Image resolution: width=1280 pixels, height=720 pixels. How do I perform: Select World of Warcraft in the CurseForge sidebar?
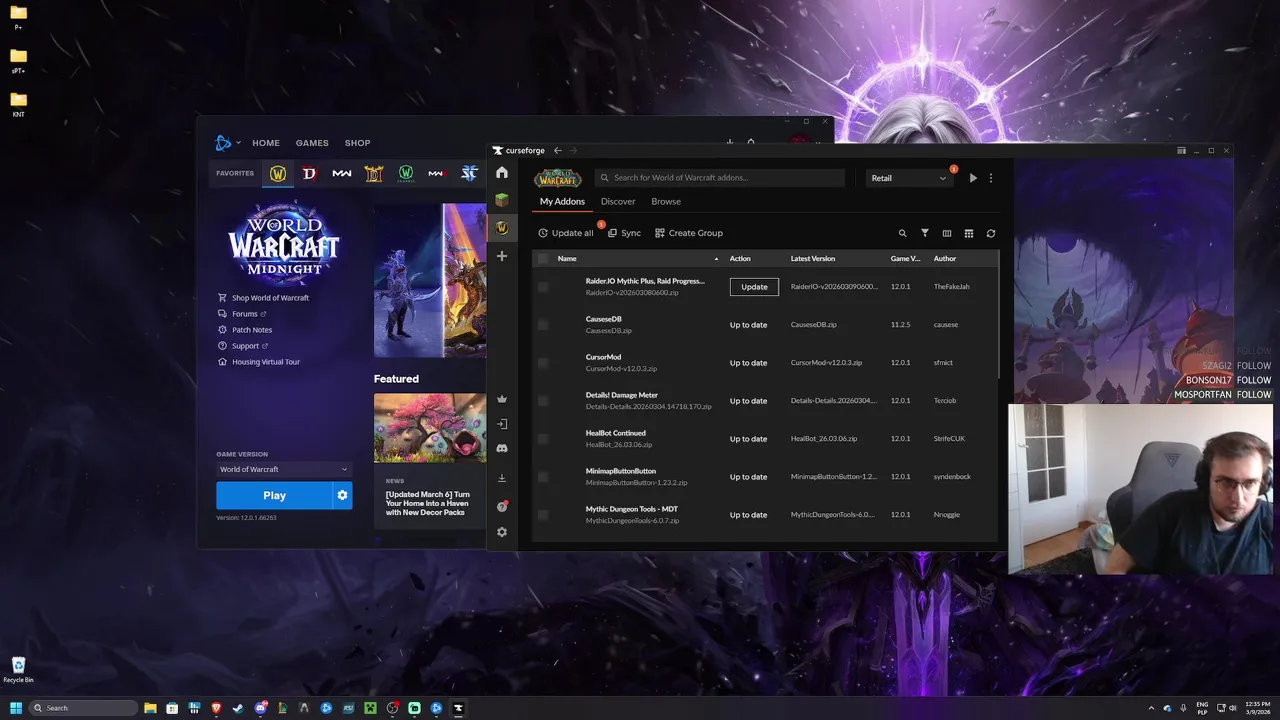click(x=502, y=228)
